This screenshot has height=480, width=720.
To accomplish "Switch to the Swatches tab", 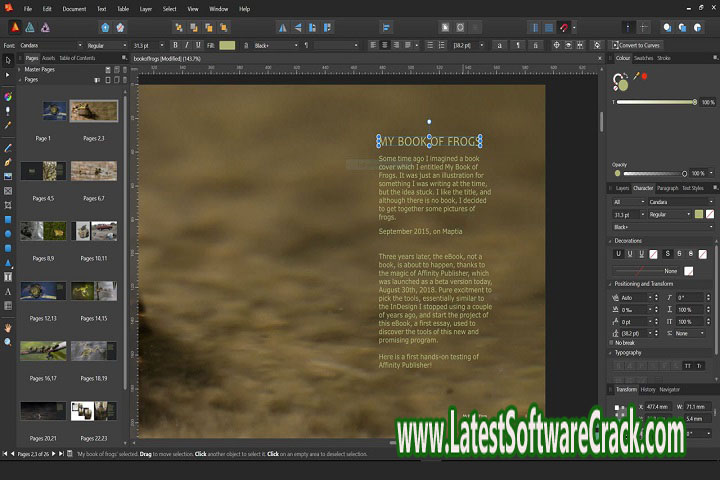I will pos(643,58).
